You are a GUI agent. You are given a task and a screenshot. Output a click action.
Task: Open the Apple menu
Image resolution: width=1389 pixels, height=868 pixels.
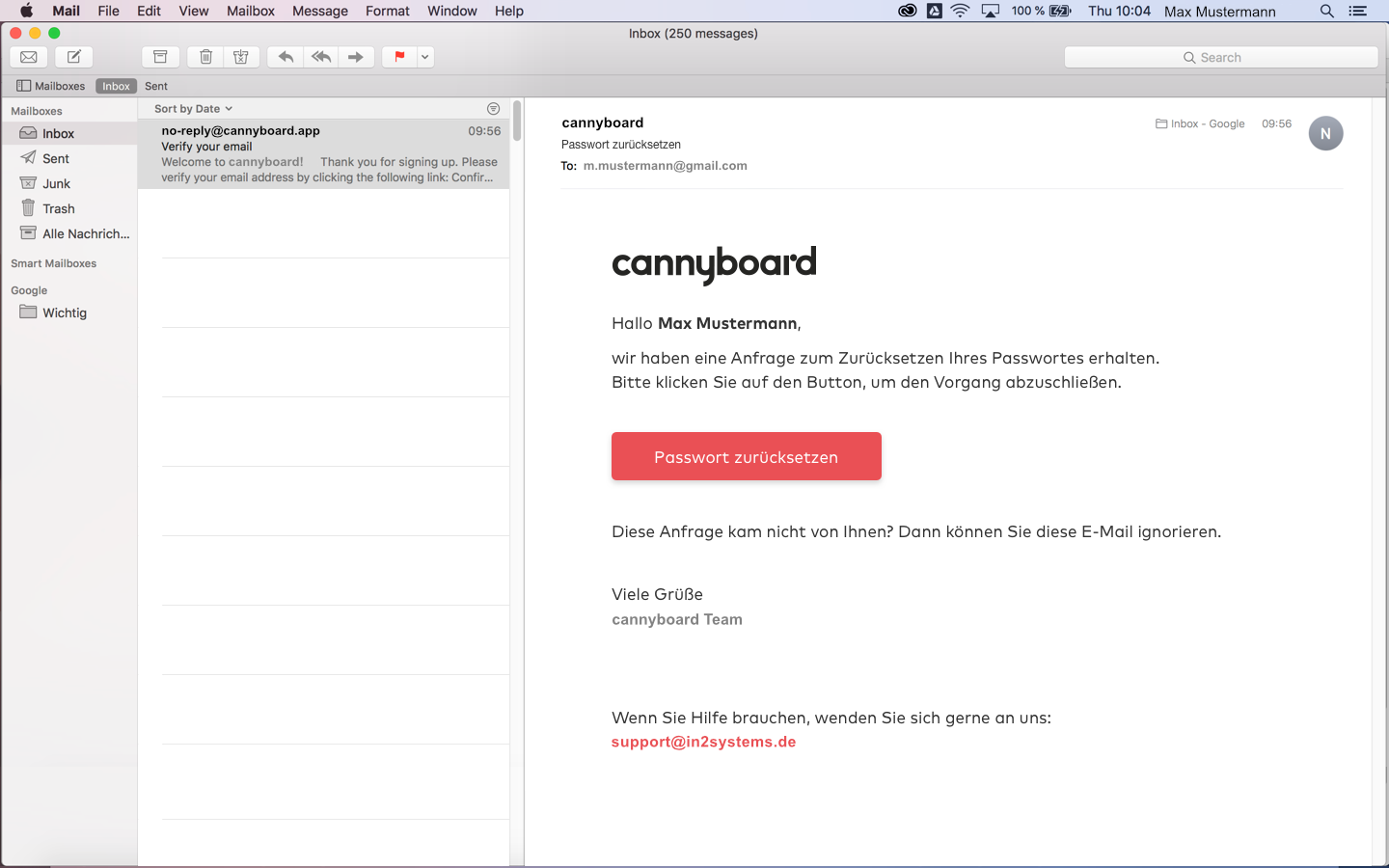26,11
